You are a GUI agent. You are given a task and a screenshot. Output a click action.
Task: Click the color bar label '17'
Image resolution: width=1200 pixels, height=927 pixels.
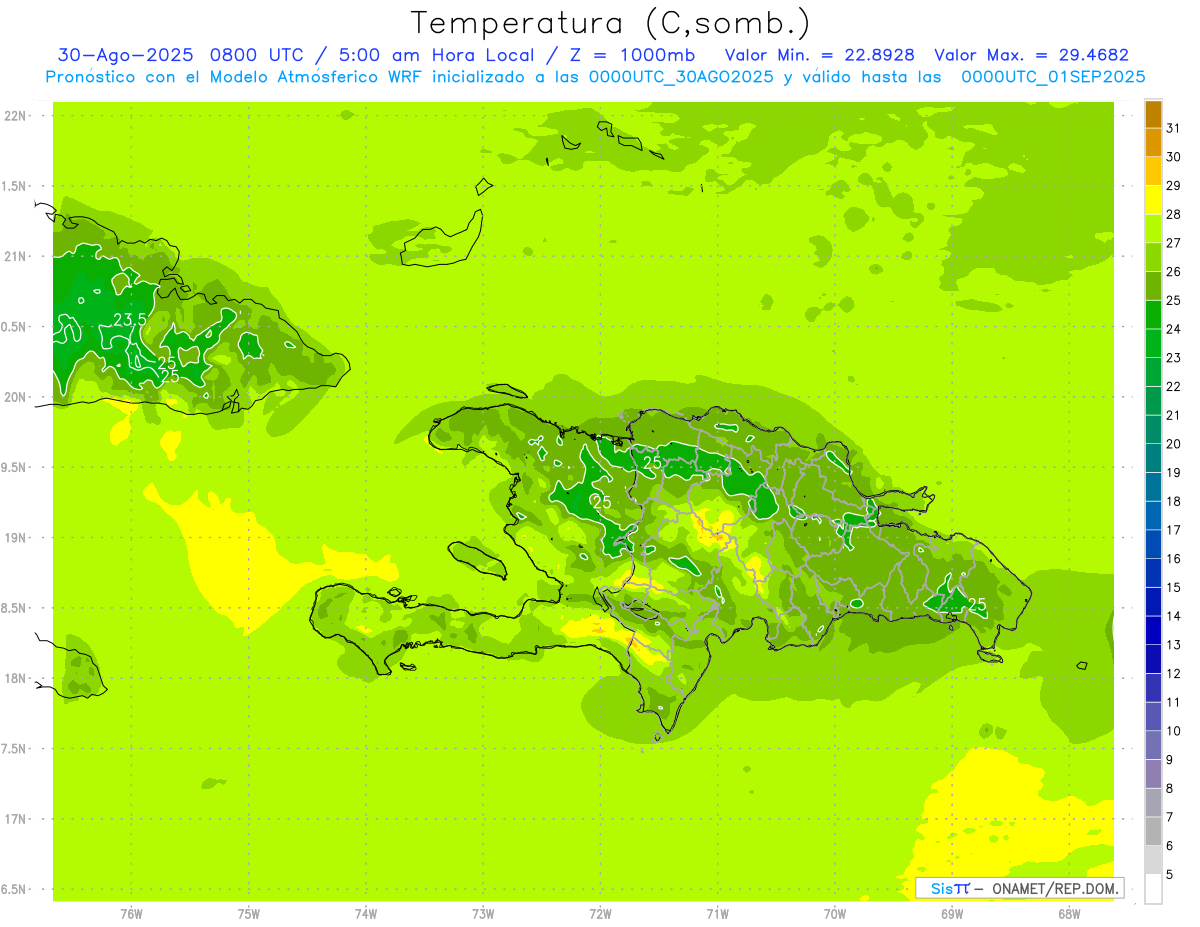1174,530
